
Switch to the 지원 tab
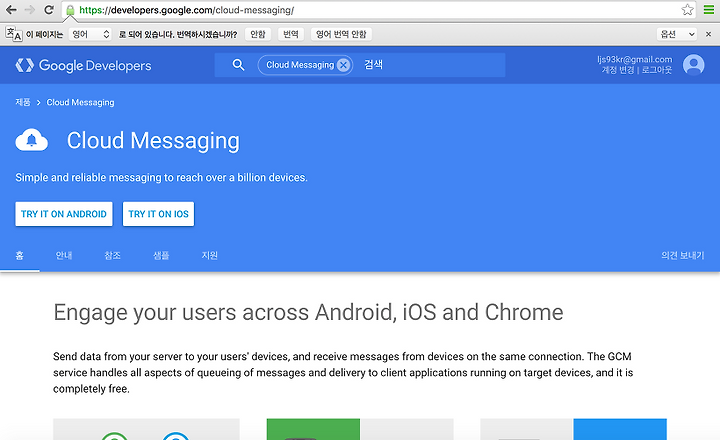[210, 255]
